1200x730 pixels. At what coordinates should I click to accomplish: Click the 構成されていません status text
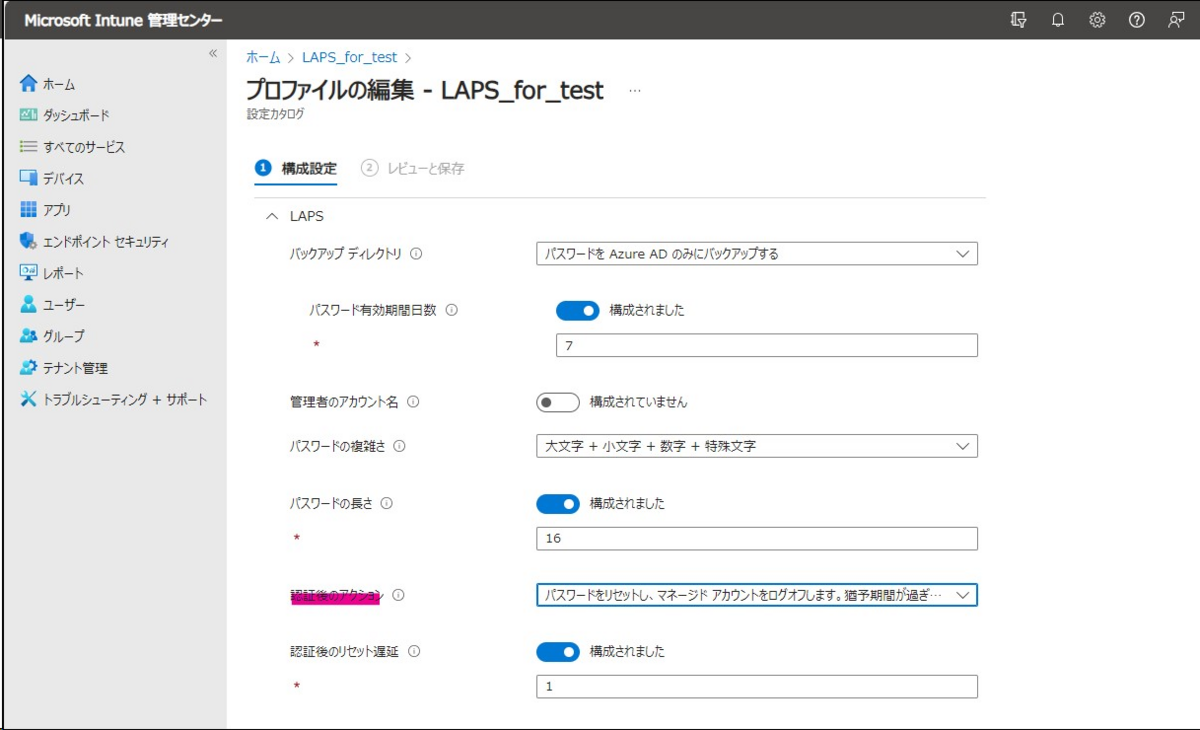coord(638,402)
